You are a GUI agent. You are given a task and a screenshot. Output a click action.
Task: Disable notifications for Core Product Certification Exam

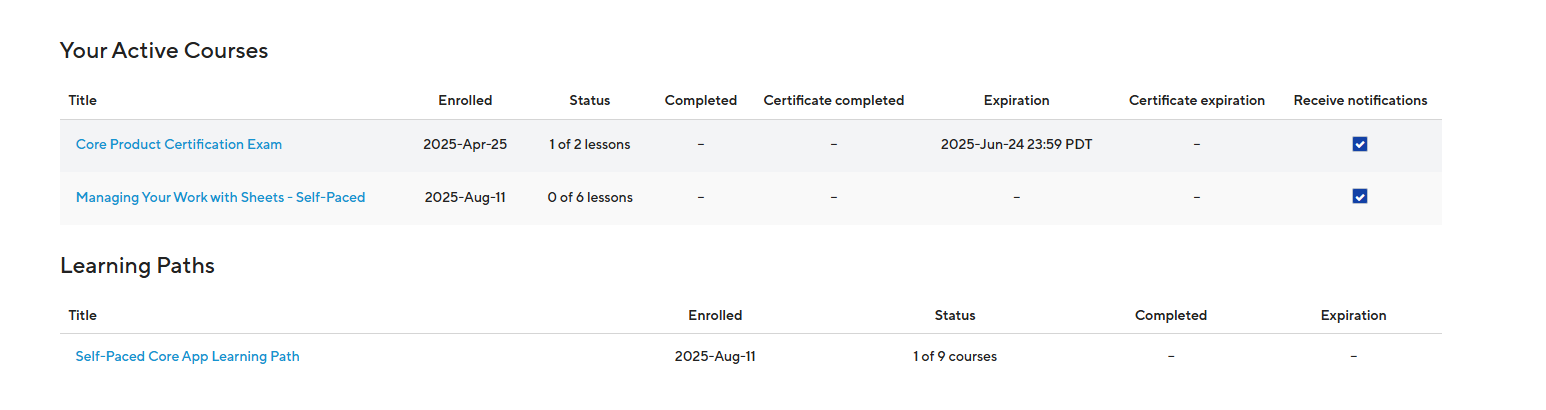(1360, 144)
